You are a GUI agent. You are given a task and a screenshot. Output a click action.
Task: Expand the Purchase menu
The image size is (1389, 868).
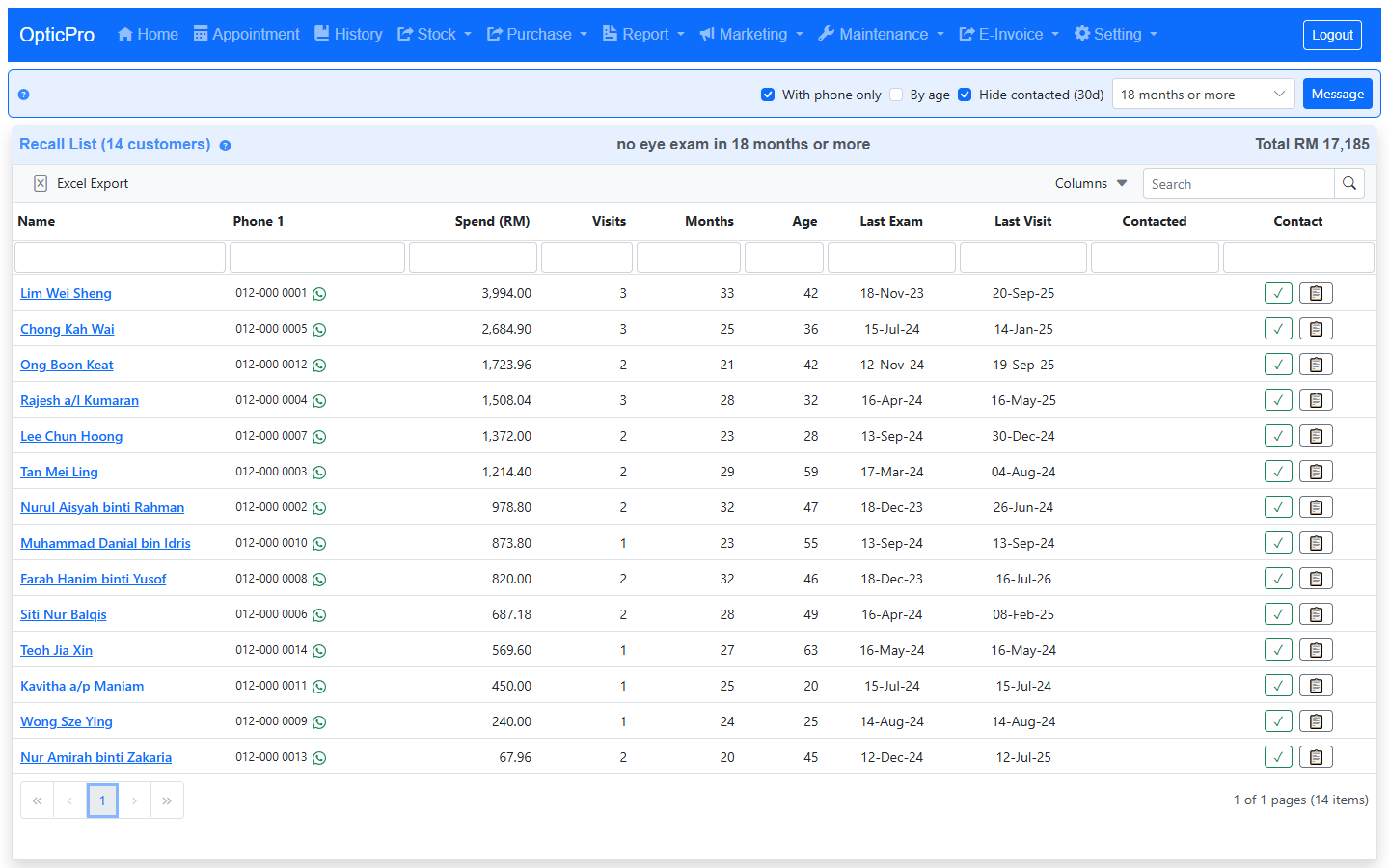point(537,34)
